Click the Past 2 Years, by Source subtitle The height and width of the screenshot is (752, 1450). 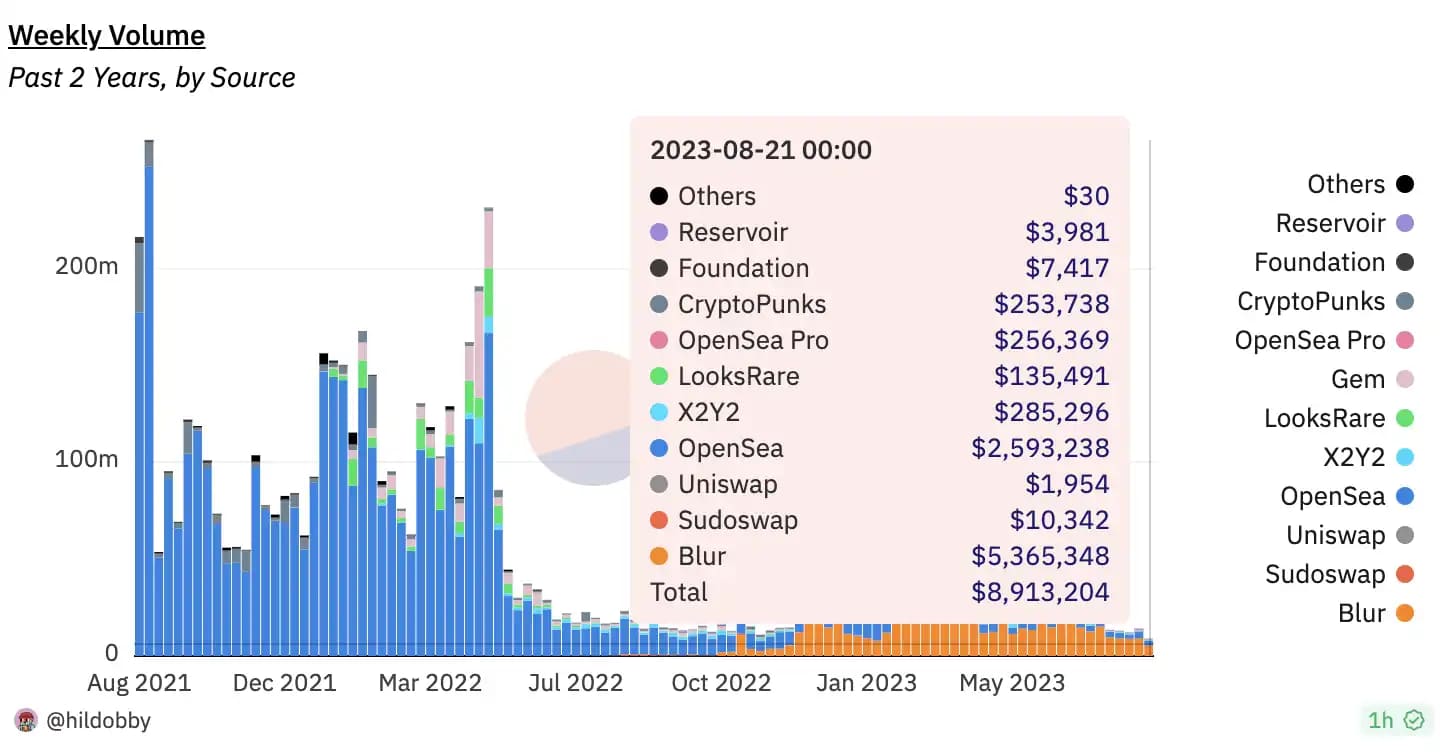[x=152, y=77]
